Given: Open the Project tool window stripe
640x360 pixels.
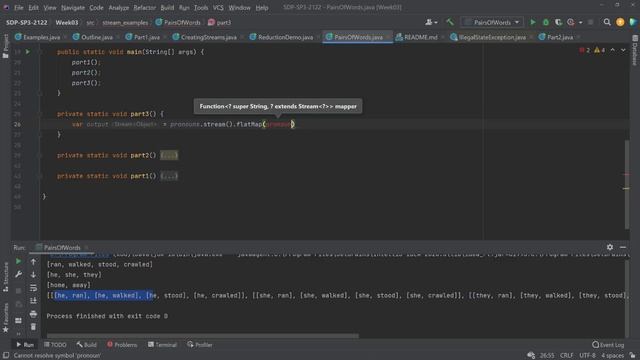Looking at the screenshot, I should (x=5, y=46).
